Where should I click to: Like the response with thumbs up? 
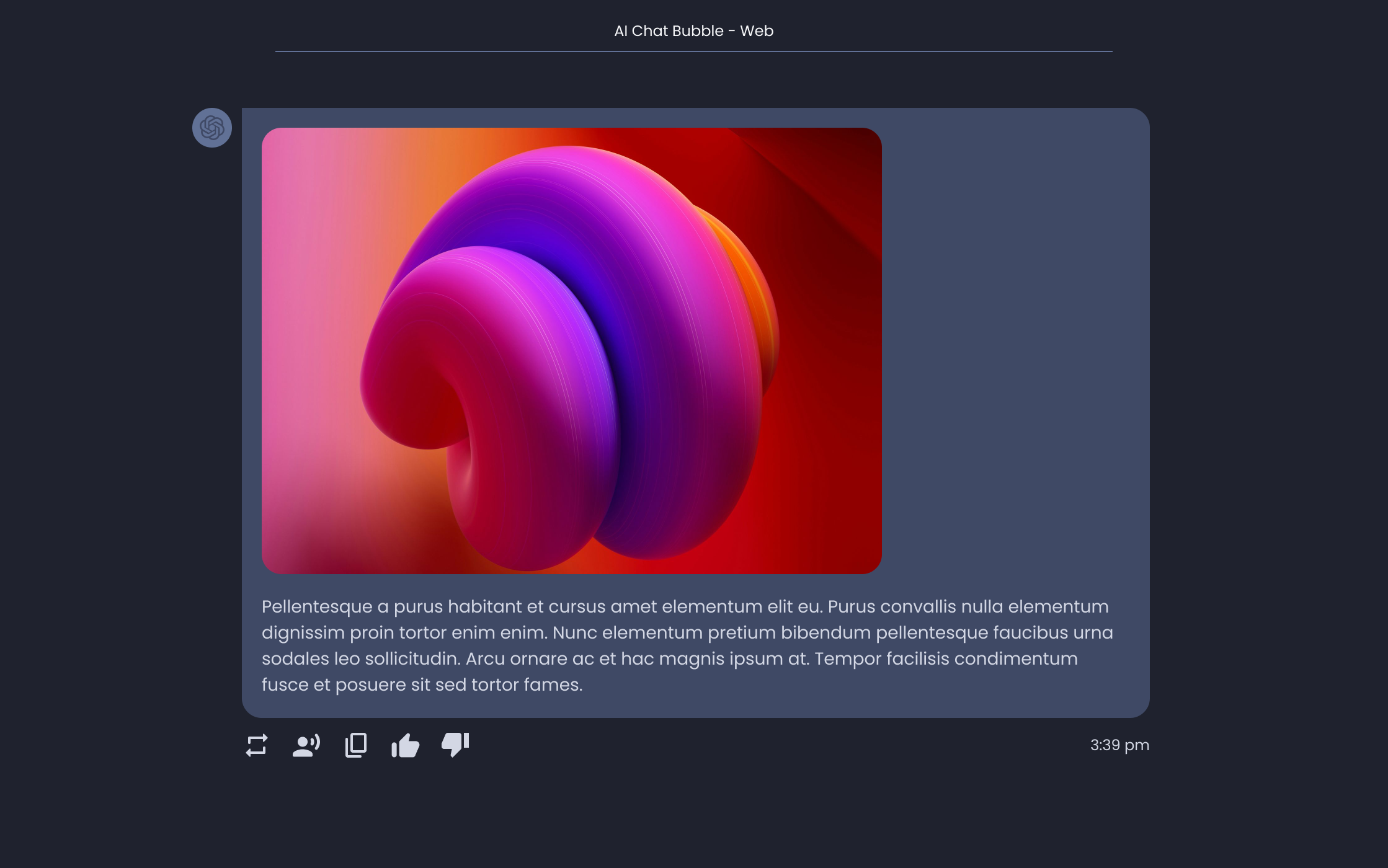coord(406,745)
